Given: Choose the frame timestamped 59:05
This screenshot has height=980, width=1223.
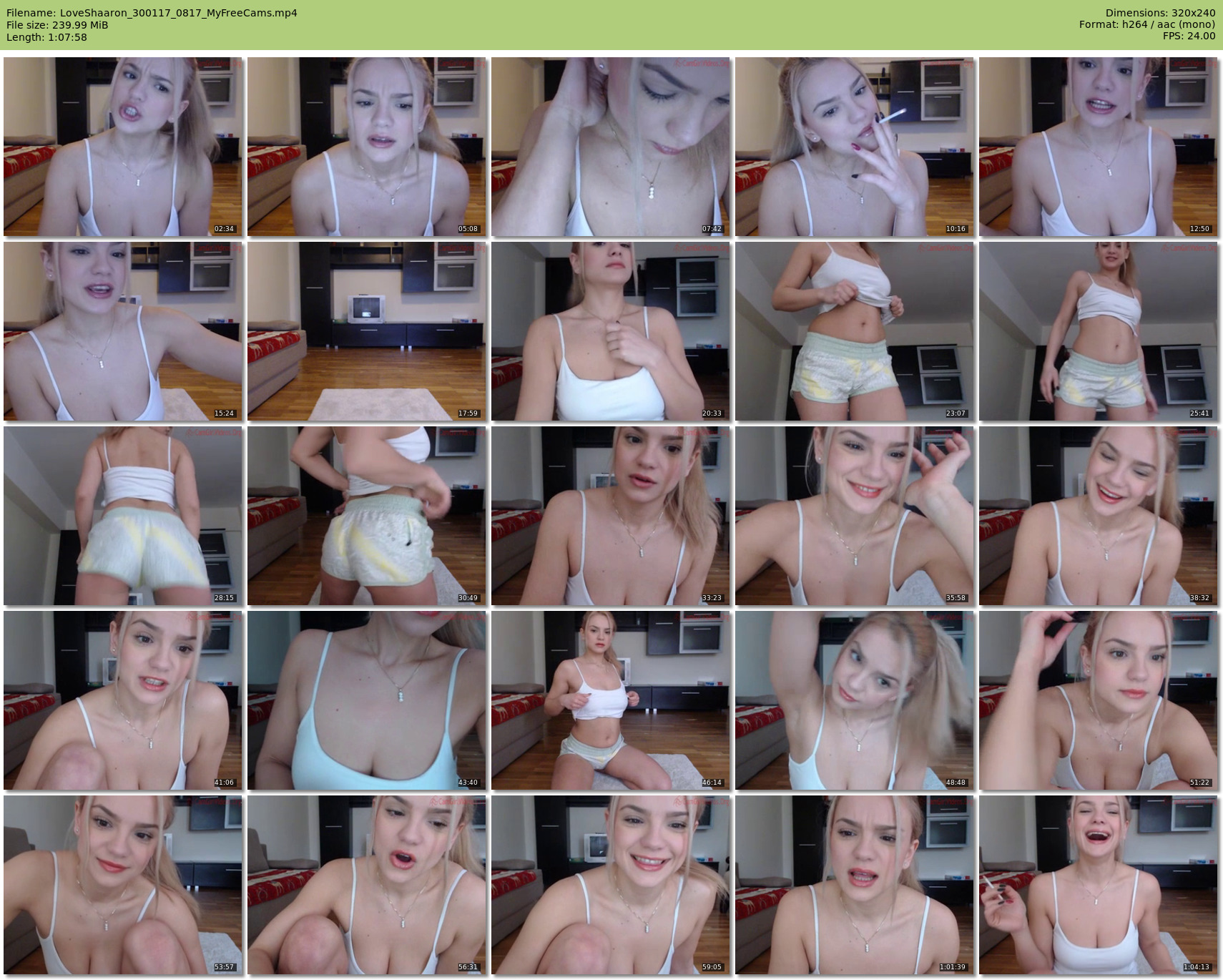Looking at the screenshot, I should (611, 885).
